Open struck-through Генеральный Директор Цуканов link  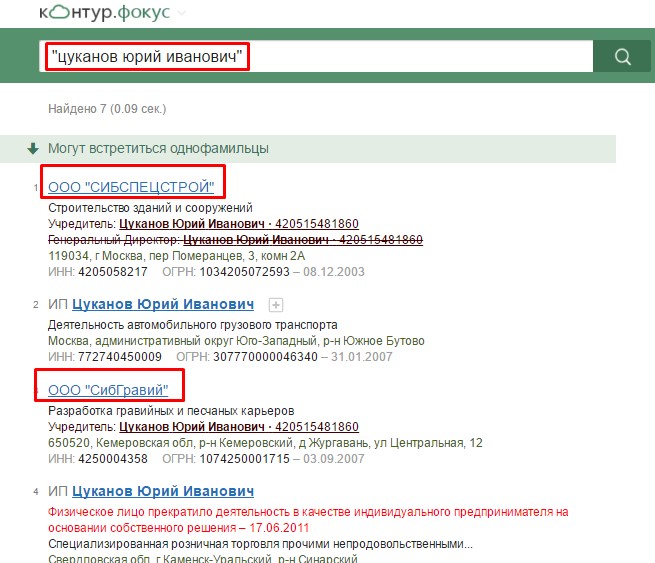coord(303,240)
